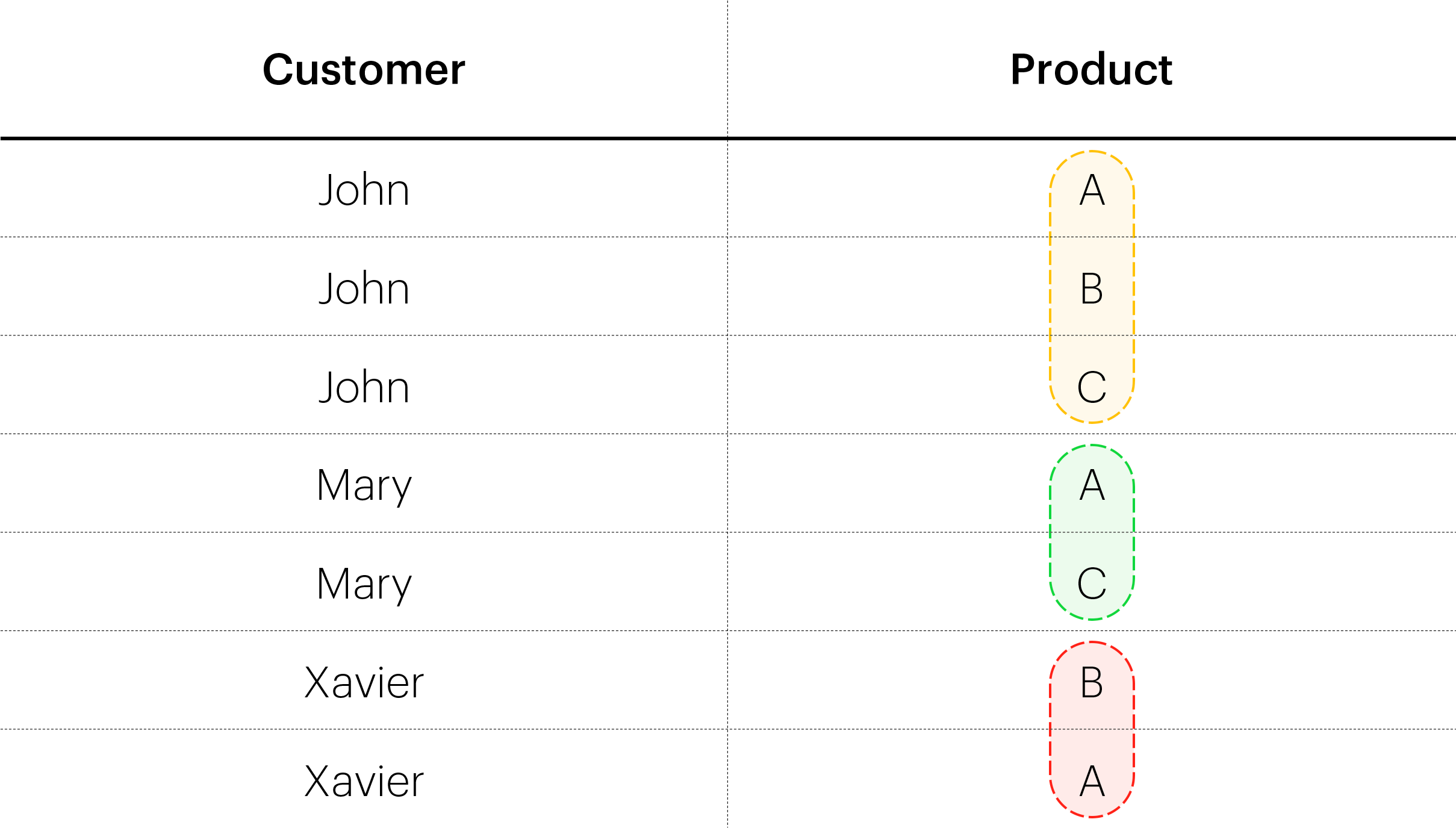The height and width of the screenshot is (828, 1456).
Task: Select the first John customer cell
Action: (x=364, y=190)
